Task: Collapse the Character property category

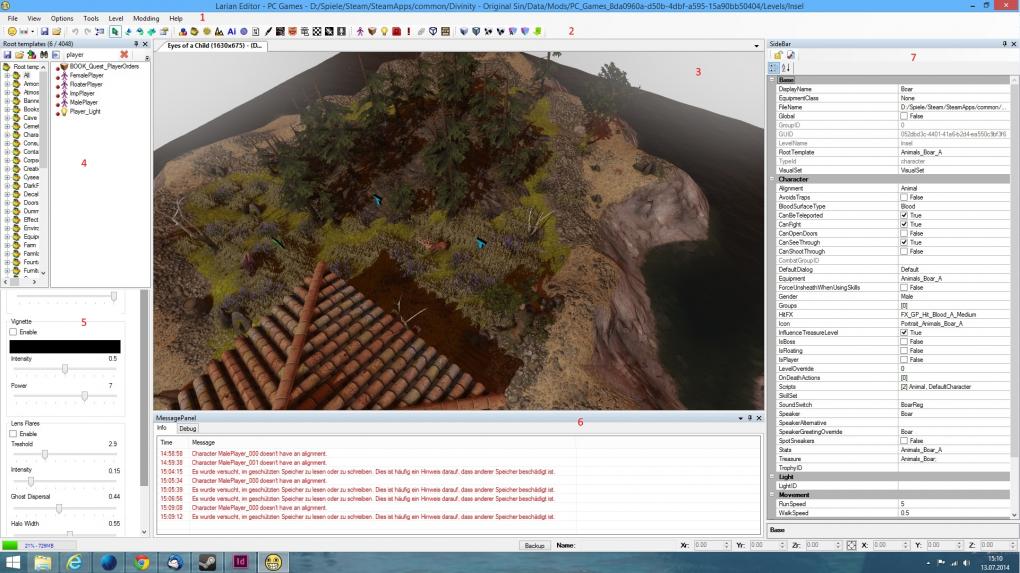Action: [x=772, y=179]
